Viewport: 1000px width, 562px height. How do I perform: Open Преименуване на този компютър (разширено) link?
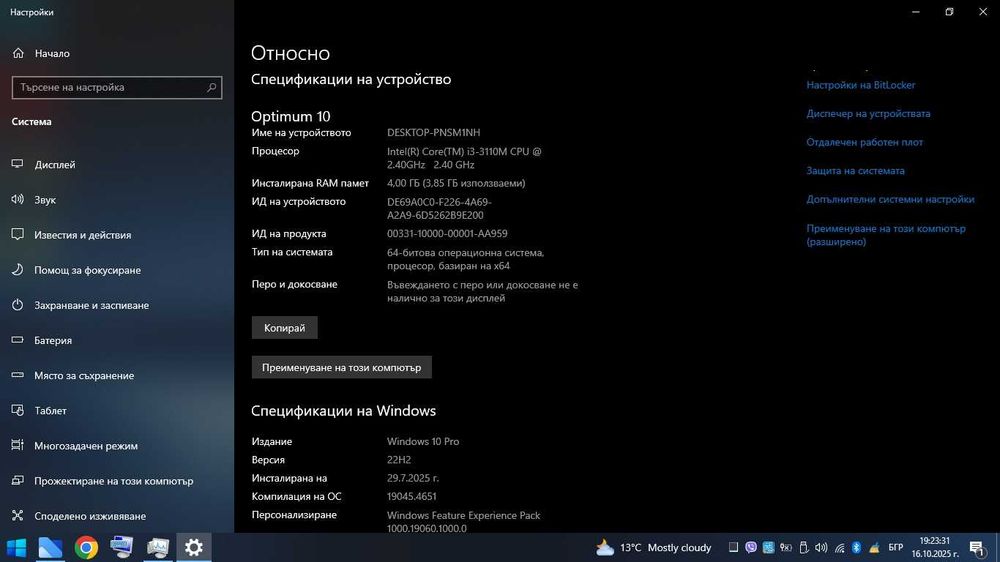886,235
